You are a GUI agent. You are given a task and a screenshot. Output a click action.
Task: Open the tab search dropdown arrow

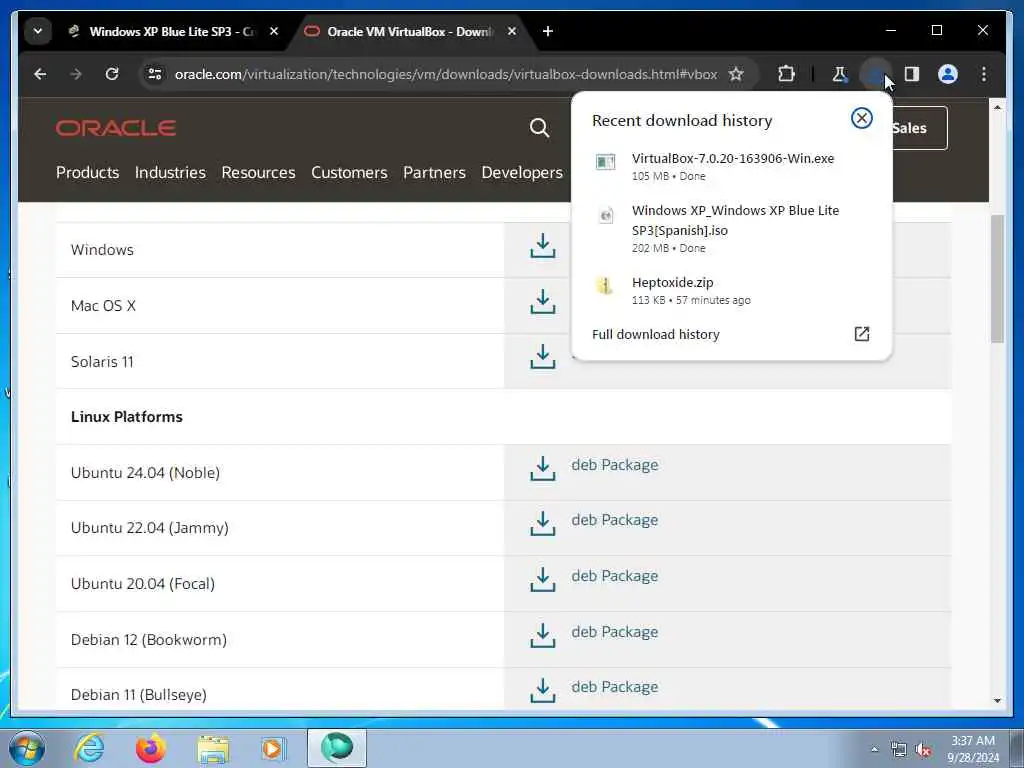pyautogui.click(x=38, y=31)
